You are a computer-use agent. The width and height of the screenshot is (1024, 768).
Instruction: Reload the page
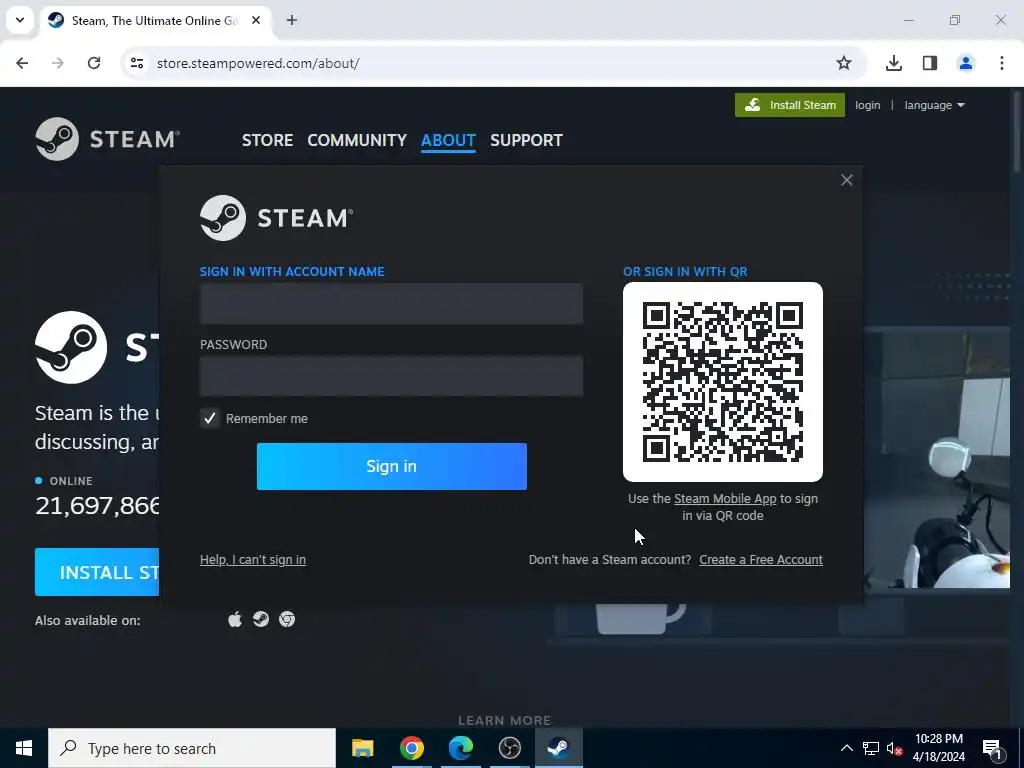[x=94, y=63]
